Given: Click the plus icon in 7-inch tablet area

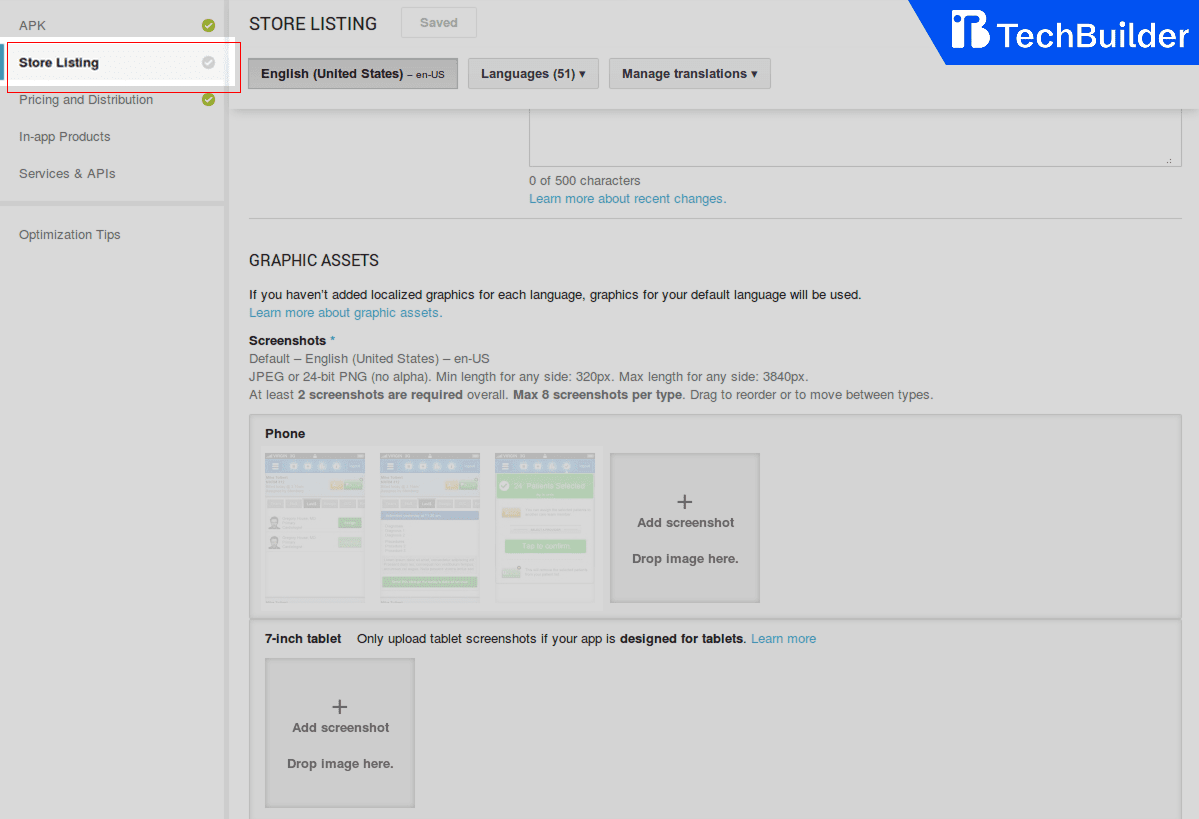Looking at the screenshot, I should click(339, 704).
